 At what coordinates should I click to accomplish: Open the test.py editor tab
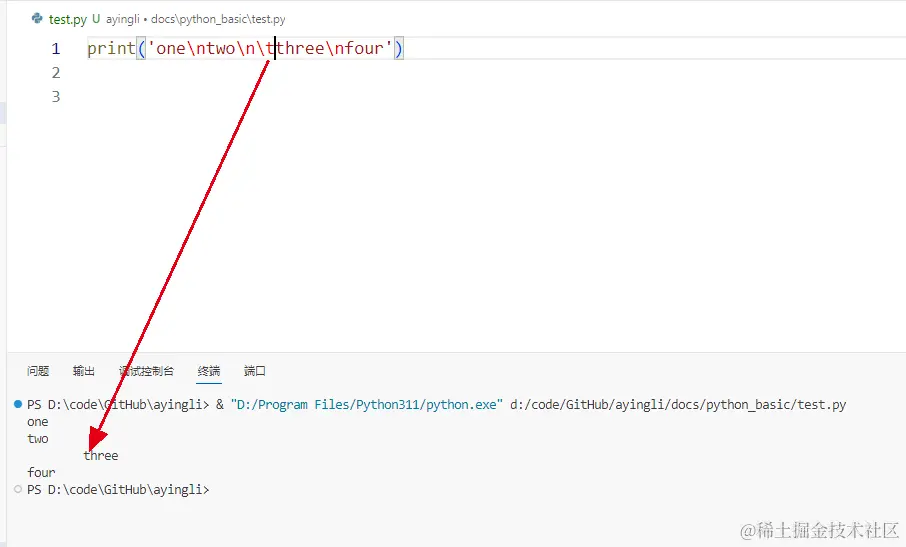68,19
